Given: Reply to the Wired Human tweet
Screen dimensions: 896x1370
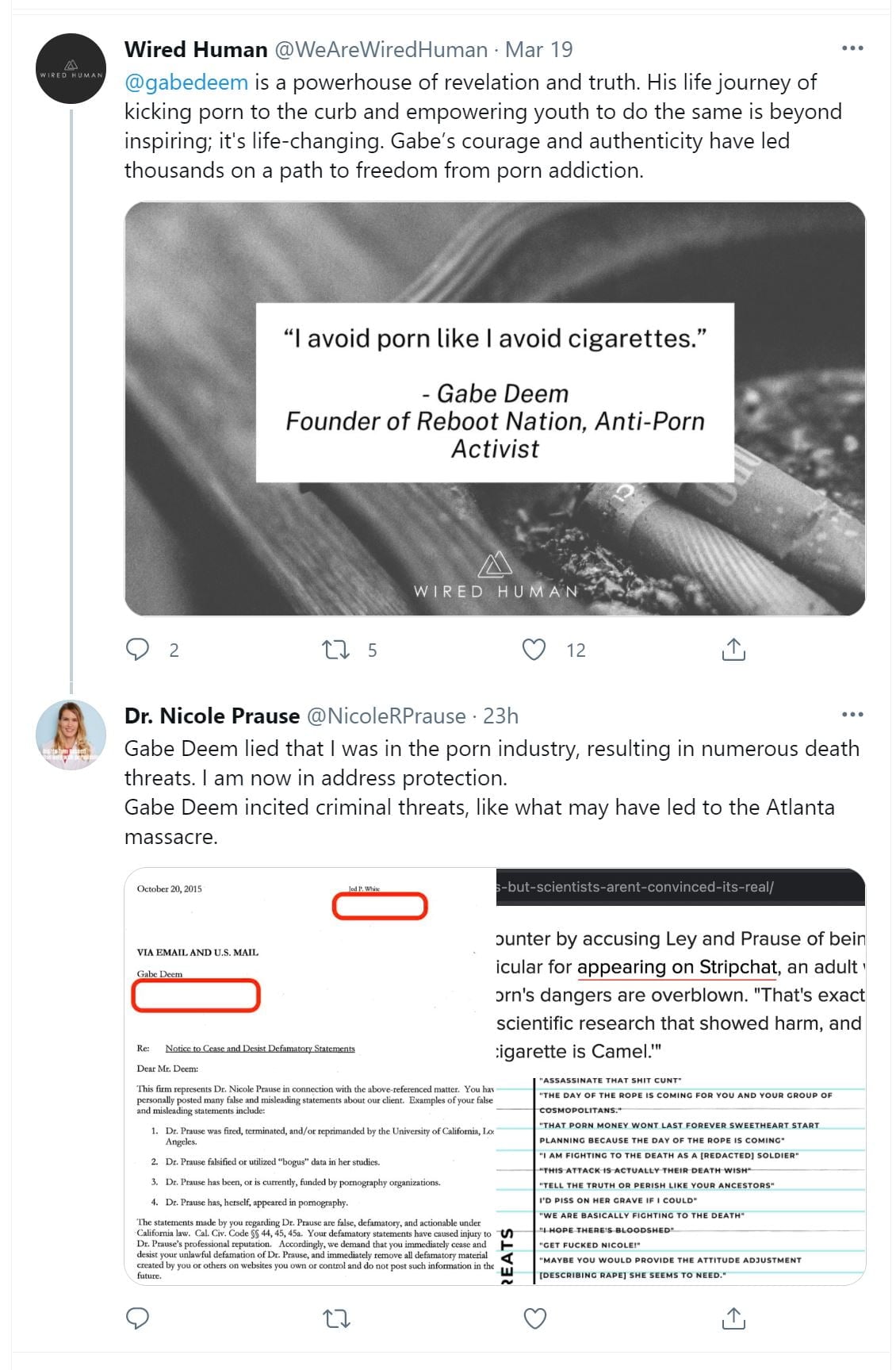Looking at the screenshot, I should coord(138,650).
